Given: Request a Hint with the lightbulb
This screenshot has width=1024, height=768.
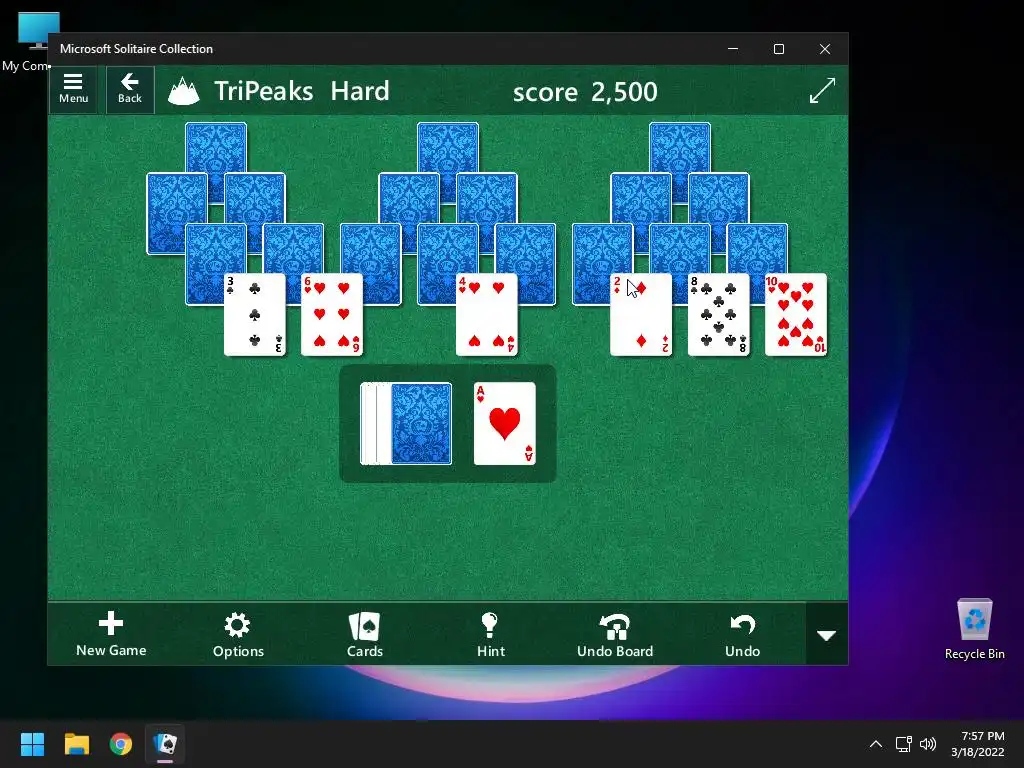Looking at the screenshot, I should (x=490, y=633).
